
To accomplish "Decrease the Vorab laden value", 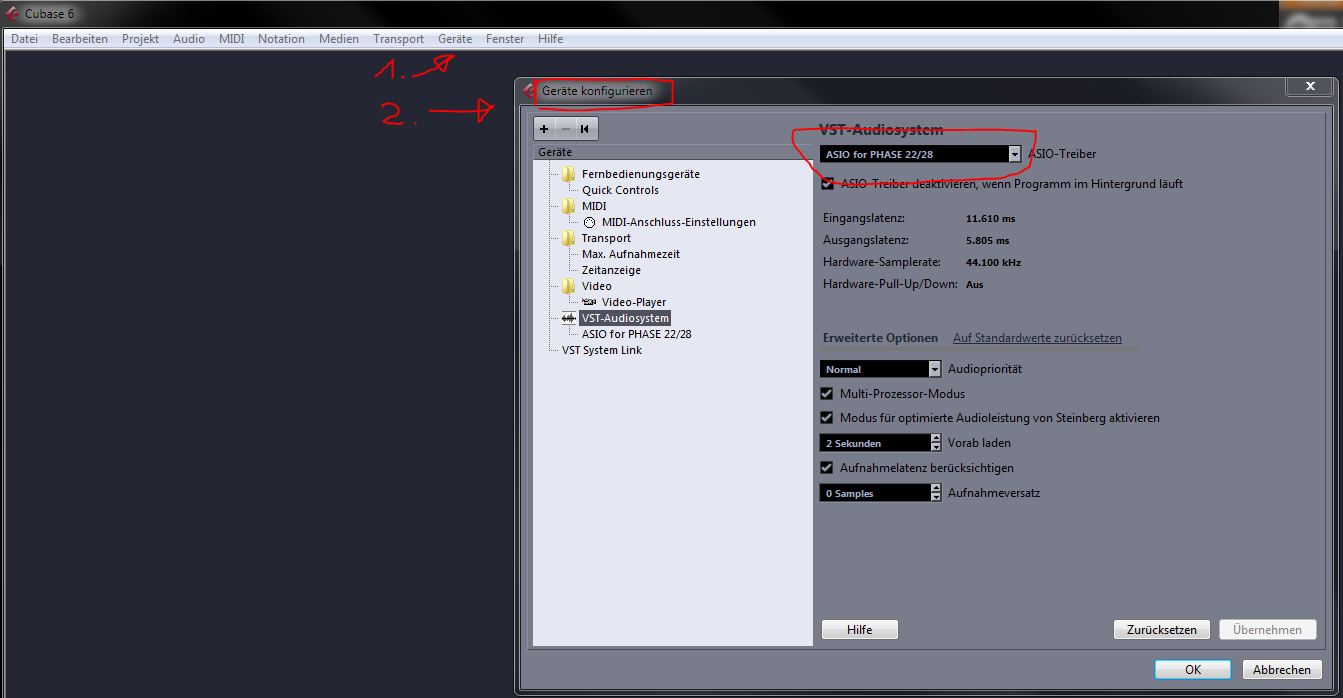I will tap(936, 447).
